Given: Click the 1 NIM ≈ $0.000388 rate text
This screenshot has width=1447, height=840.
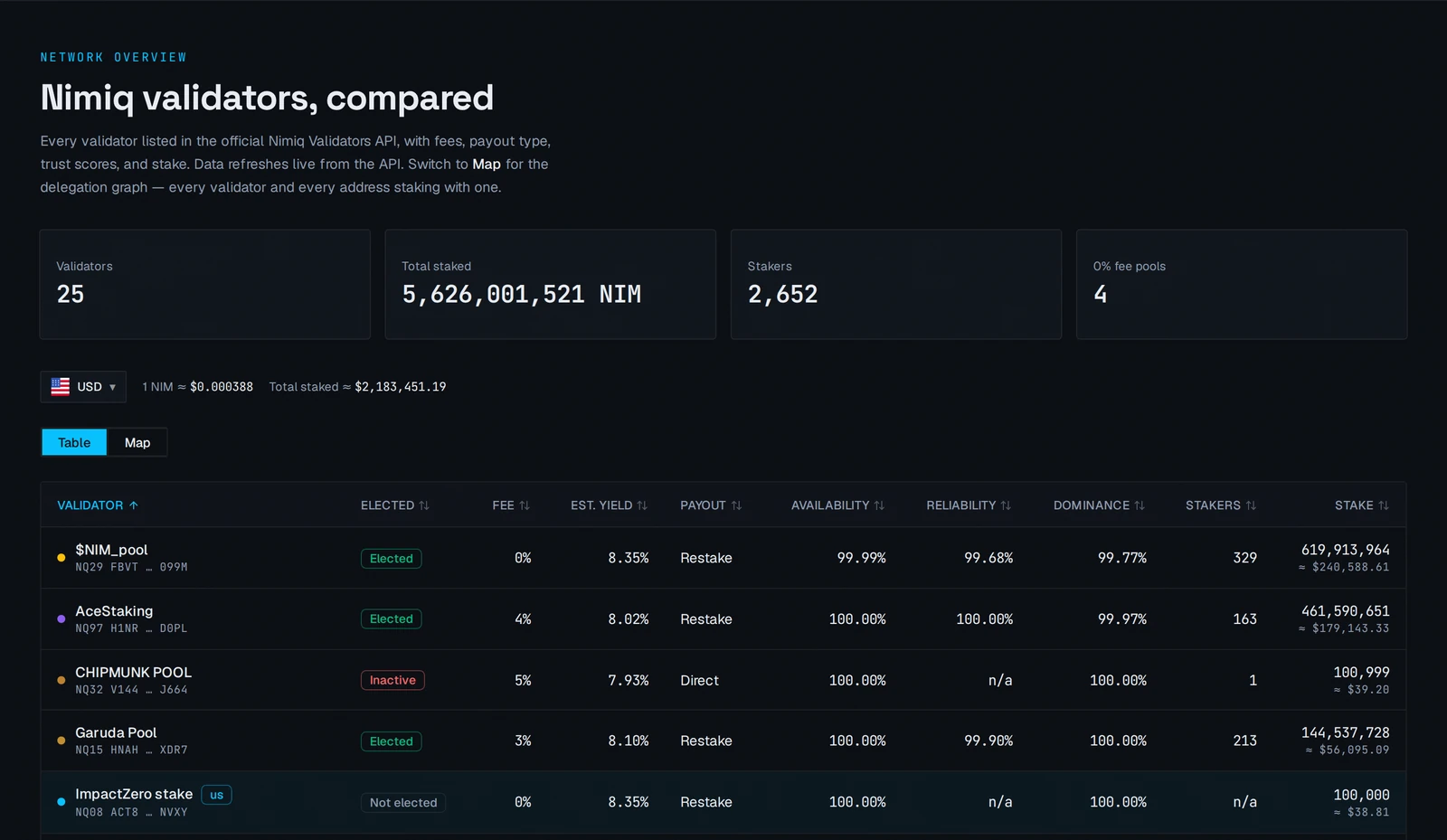Looking at the screenshot, I should click(197, 387).
